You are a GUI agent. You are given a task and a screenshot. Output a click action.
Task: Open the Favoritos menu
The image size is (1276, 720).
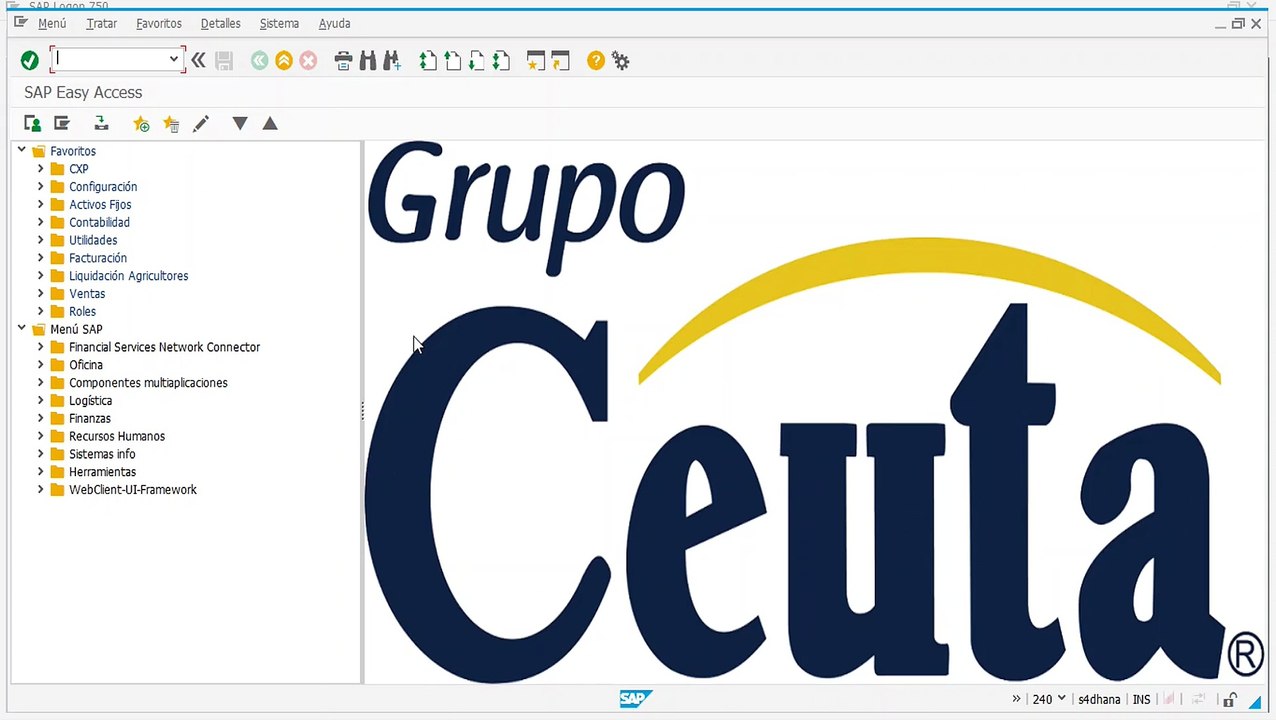[159, 23]
